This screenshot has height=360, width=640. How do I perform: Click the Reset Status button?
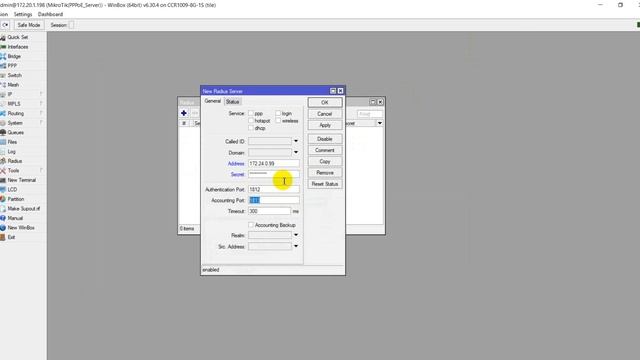click(325, 184)
